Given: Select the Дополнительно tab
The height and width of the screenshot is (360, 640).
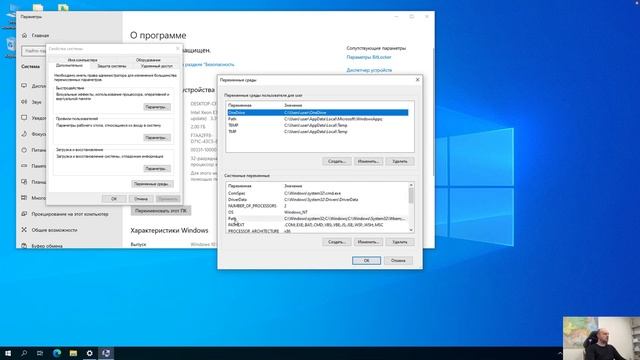Looking at the screenshot, I should coord(69,65).
